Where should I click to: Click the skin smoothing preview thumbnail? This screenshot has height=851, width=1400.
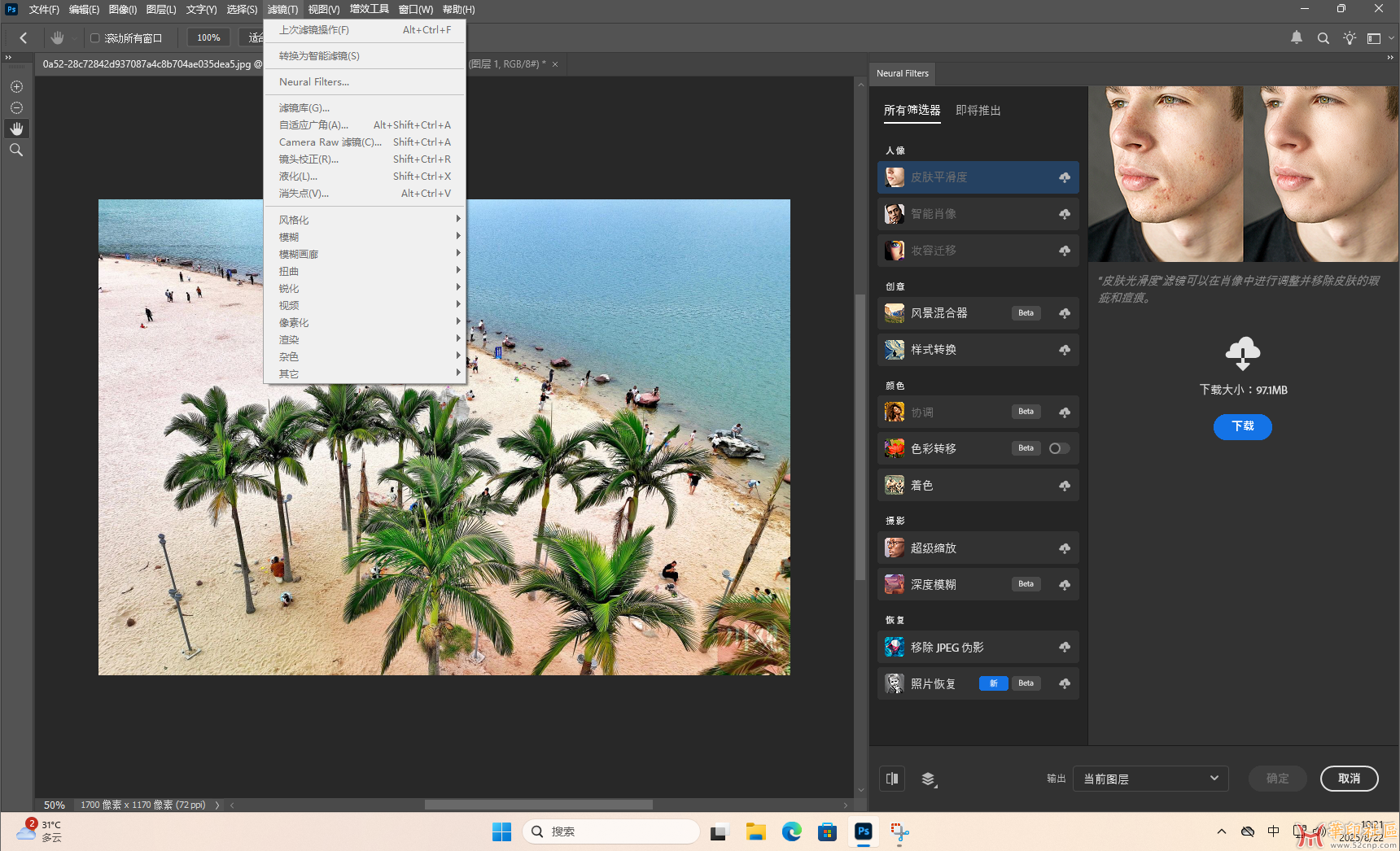(895, 177)
